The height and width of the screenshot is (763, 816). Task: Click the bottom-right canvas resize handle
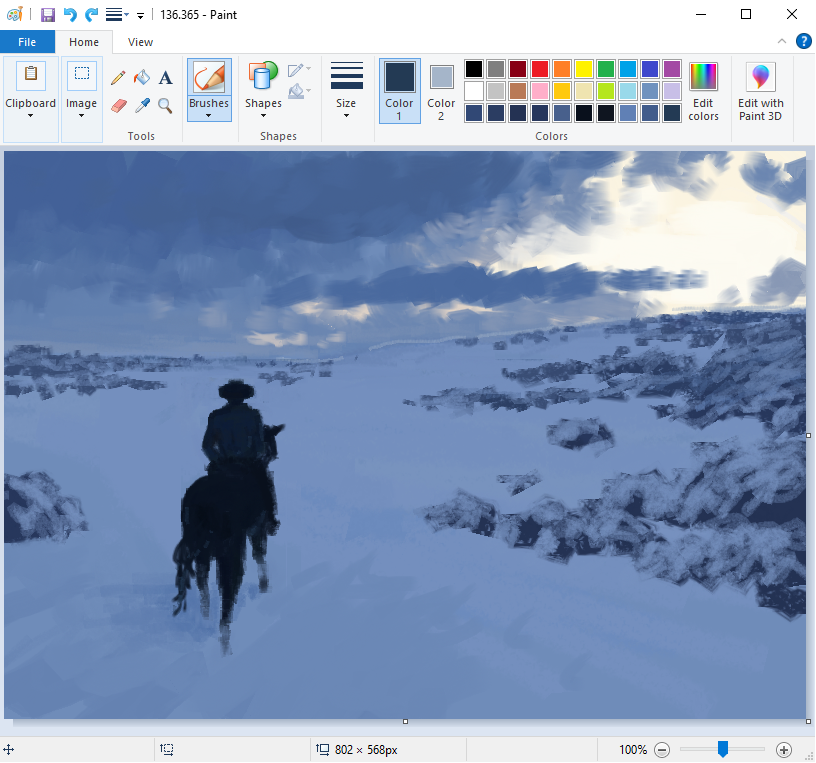pyautogui.click(x=808, y=721)
